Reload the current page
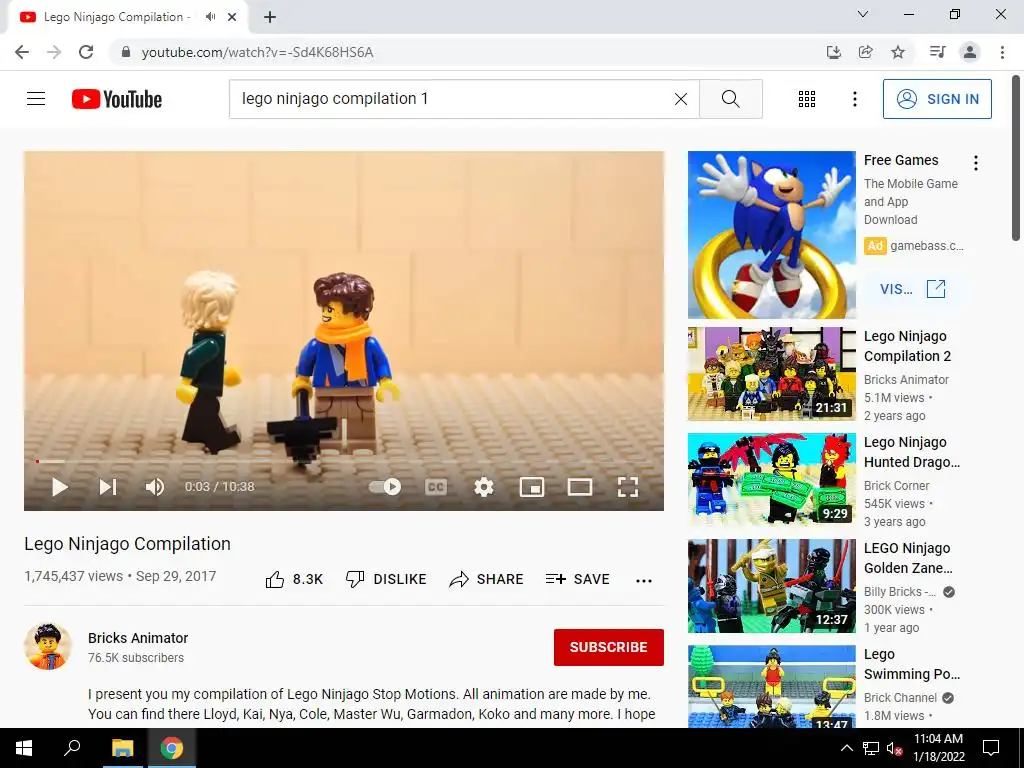 click(x=86, y=52)
